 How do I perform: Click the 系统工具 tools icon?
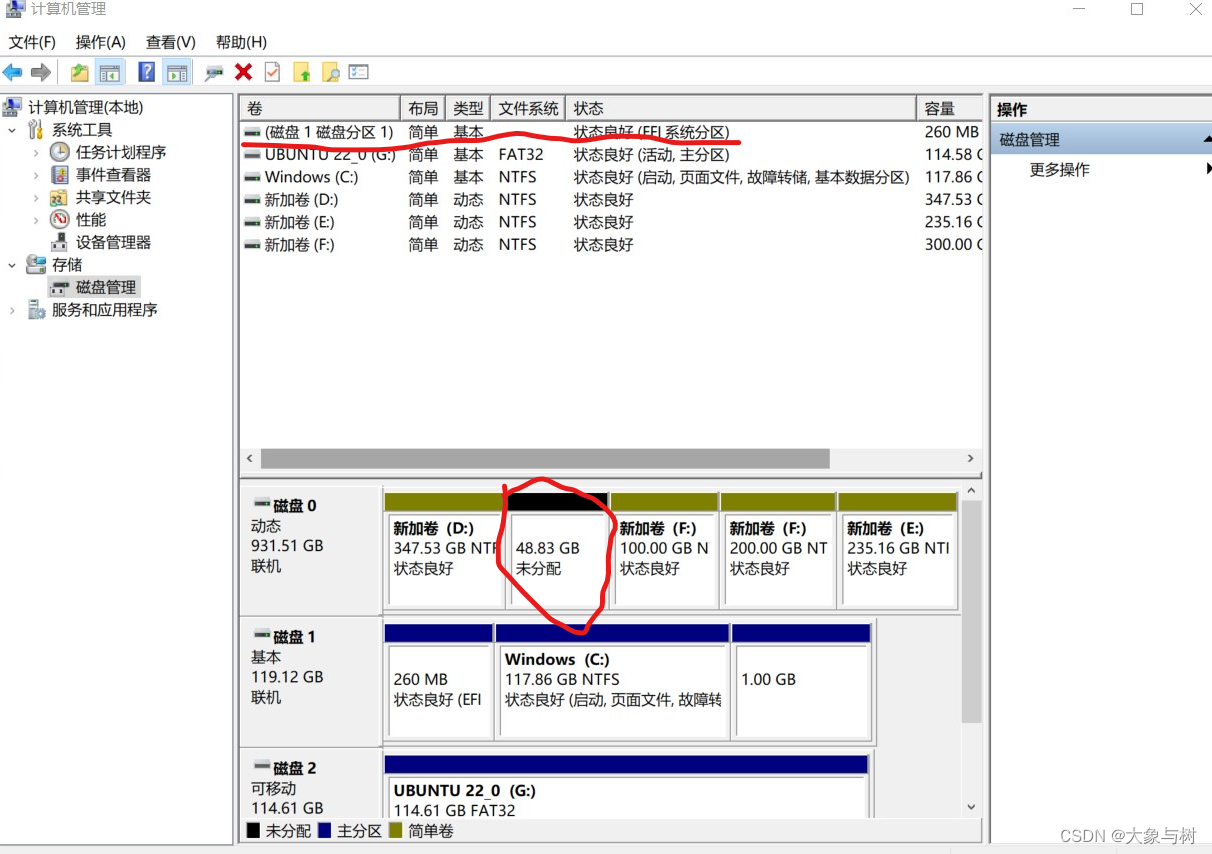point(36,130)
